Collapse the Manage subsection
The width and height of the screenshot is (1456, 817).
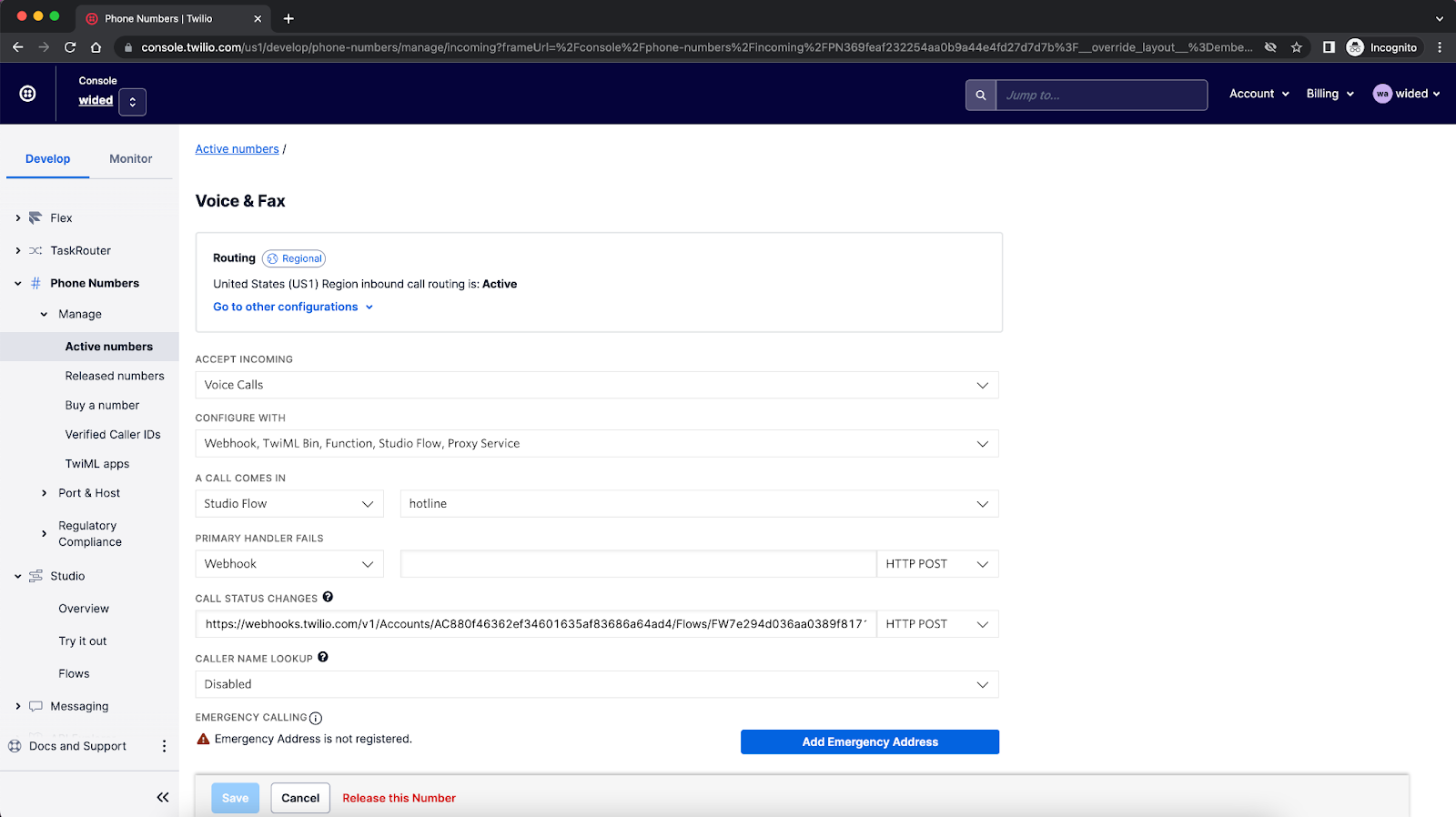pos(44,315)
